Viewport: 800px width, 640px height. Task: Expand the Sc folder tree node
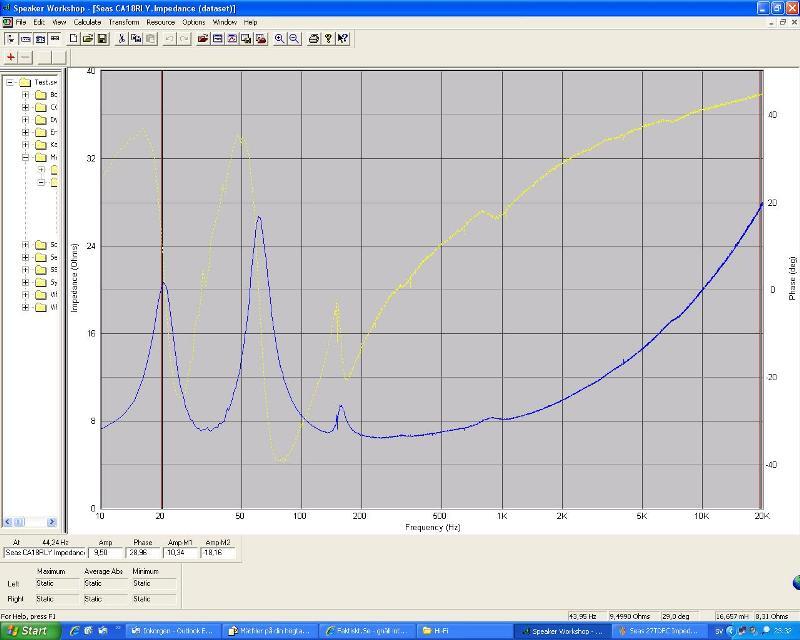[x=25, y=245]
